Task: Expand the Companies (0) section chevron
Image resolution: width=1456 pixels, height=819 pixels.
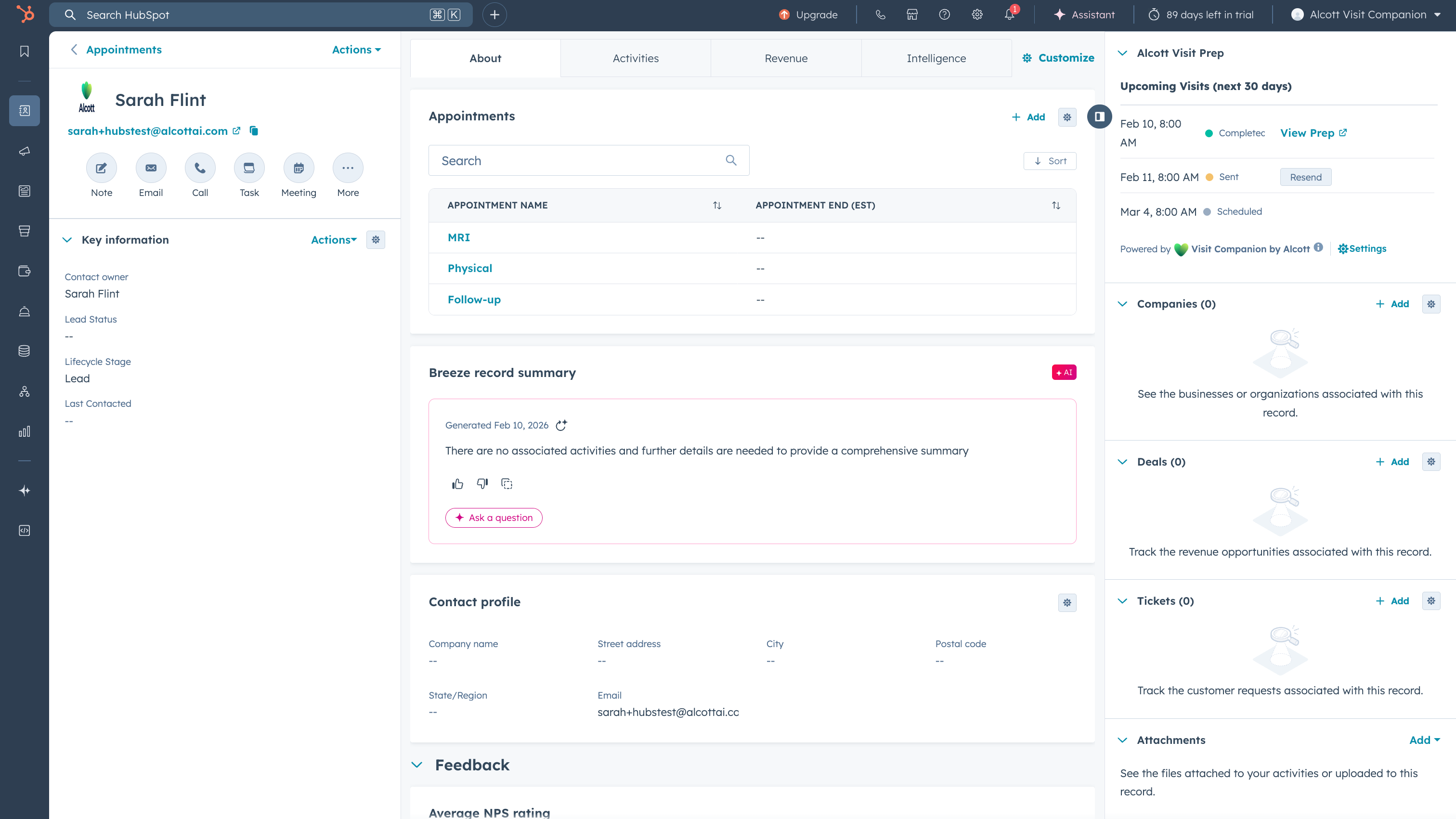Action: coord(1122,303)
